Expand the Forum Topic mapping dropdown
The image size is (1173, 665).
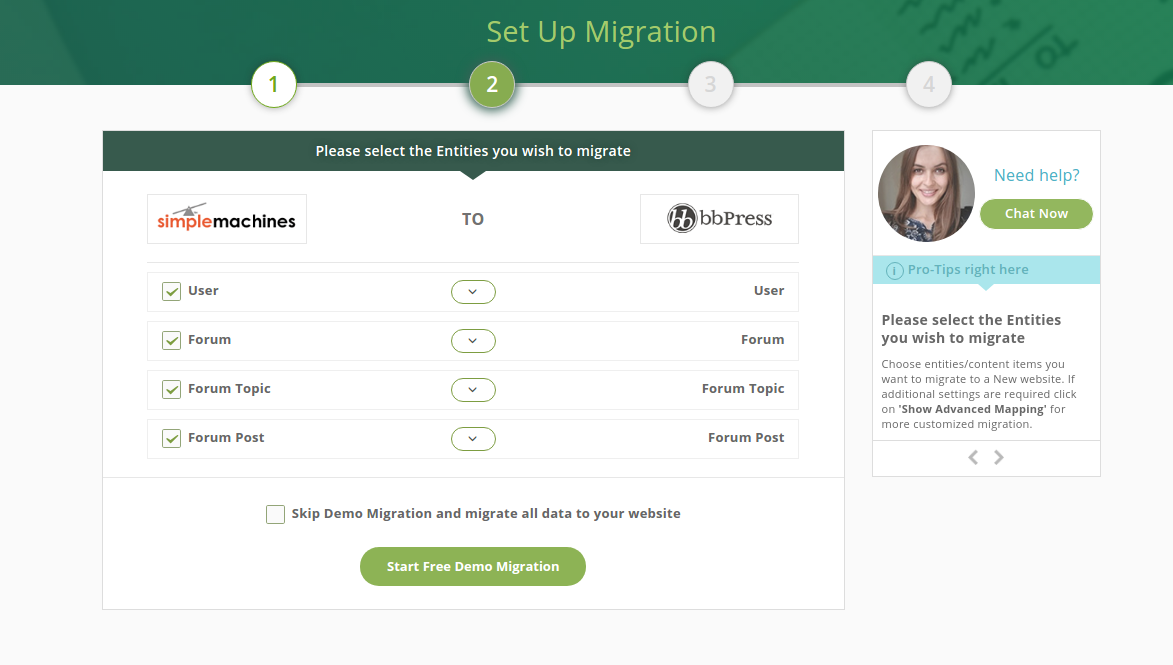tap(473, 390)
